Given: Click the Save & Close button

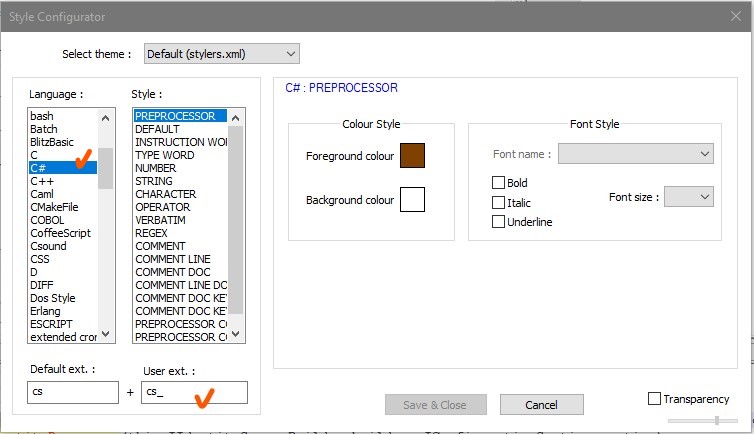Looking at the screenshot, I should tap(436, 404).
